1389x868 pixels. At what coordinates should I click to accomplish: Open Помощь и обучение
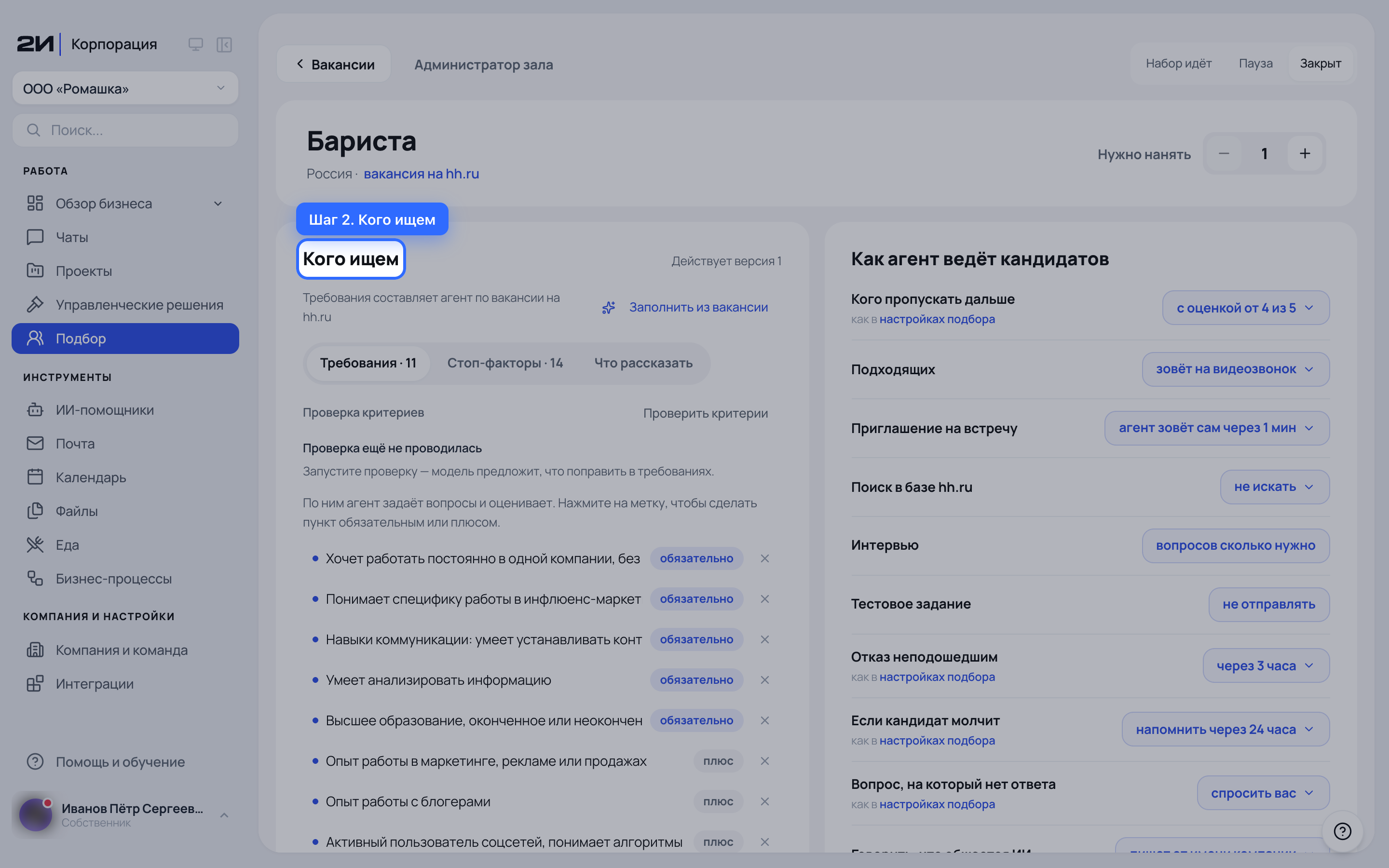click(125, 762)
